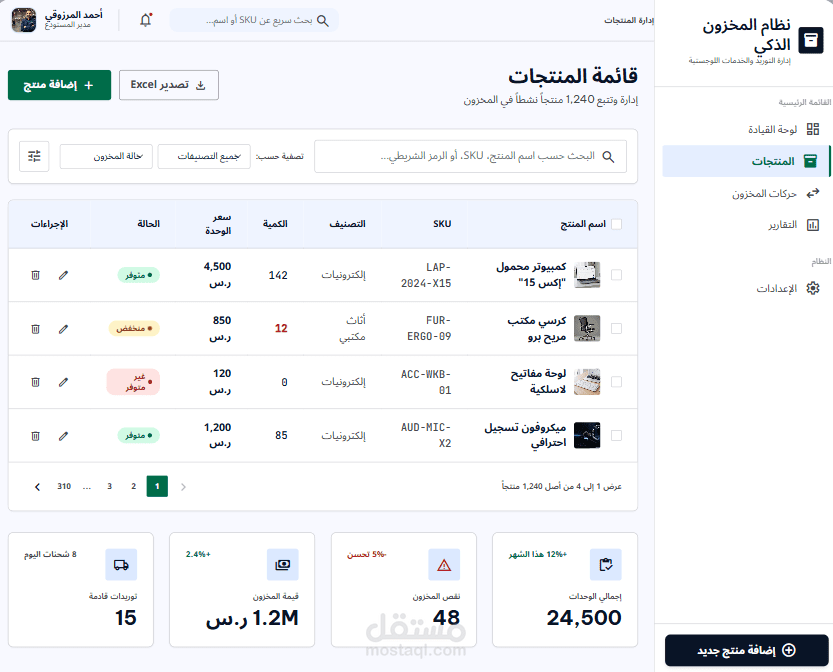833x672 pixels.
Task: Click the magnifier in top quick search
Action: [x=322, y=21]
